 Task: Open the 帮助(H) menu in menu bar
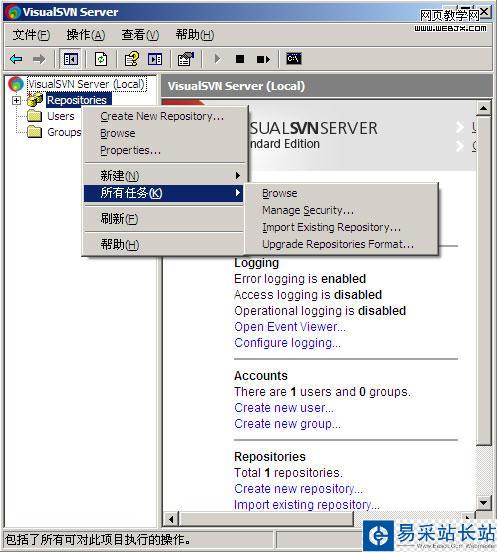(195, 34)
